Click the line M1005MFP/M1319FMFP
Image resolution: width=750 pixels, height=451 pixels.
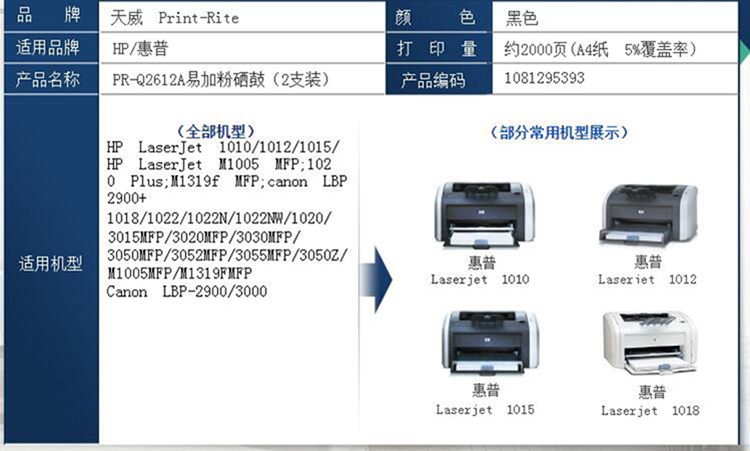pyautogui.click(x=180, y=273)
